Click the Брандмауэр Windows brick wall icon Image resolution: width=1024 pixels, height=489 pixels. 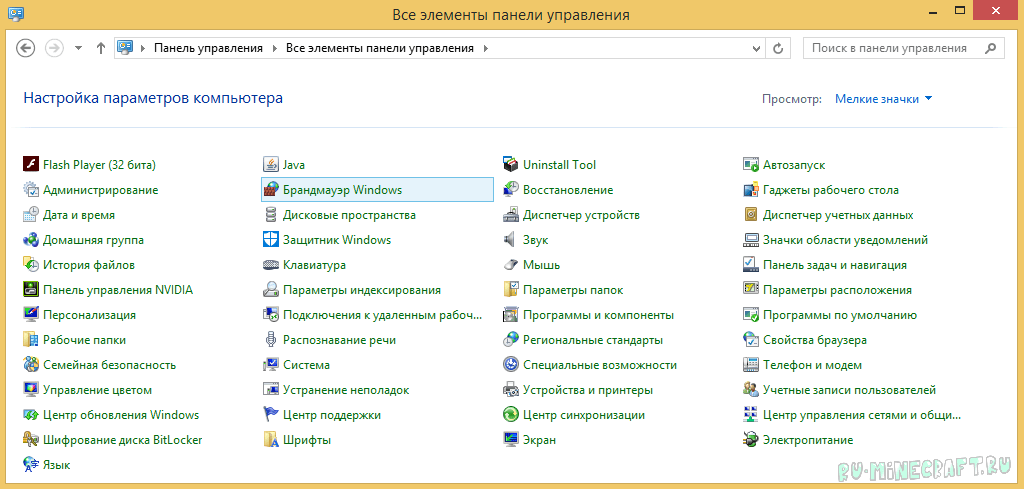pos(271,190)
